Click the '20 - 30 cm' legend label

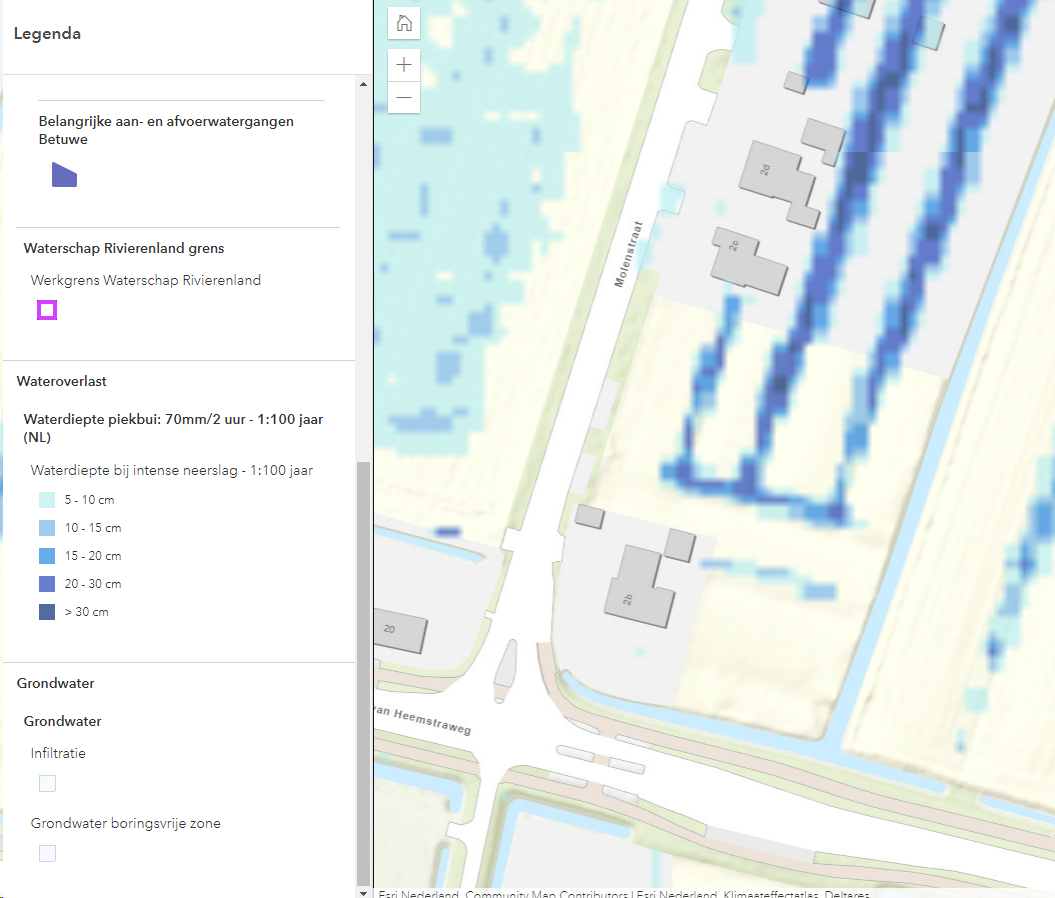tap(93, 584)
